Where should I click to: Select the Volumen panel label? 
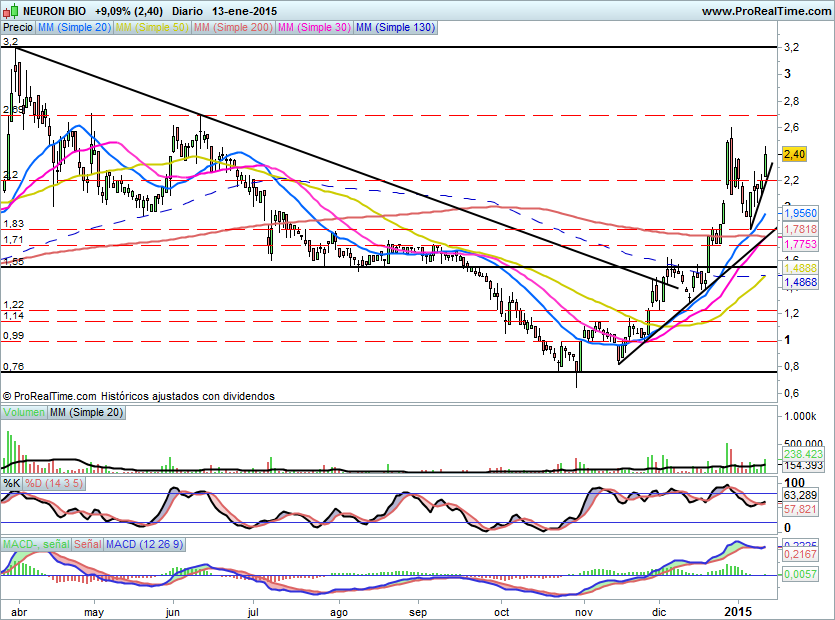(24, 412)
